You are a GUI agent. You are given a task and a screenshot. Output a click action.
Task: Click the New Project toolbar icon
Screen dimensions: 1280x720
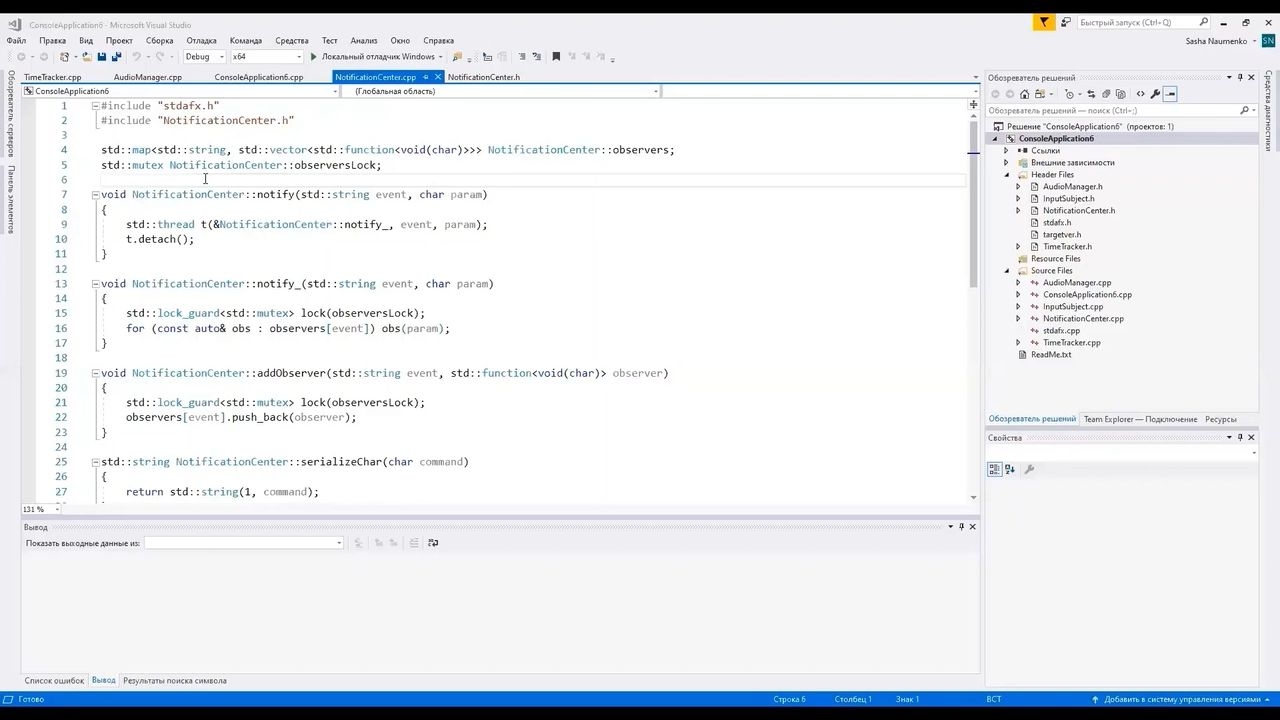[x=64, y=57]
